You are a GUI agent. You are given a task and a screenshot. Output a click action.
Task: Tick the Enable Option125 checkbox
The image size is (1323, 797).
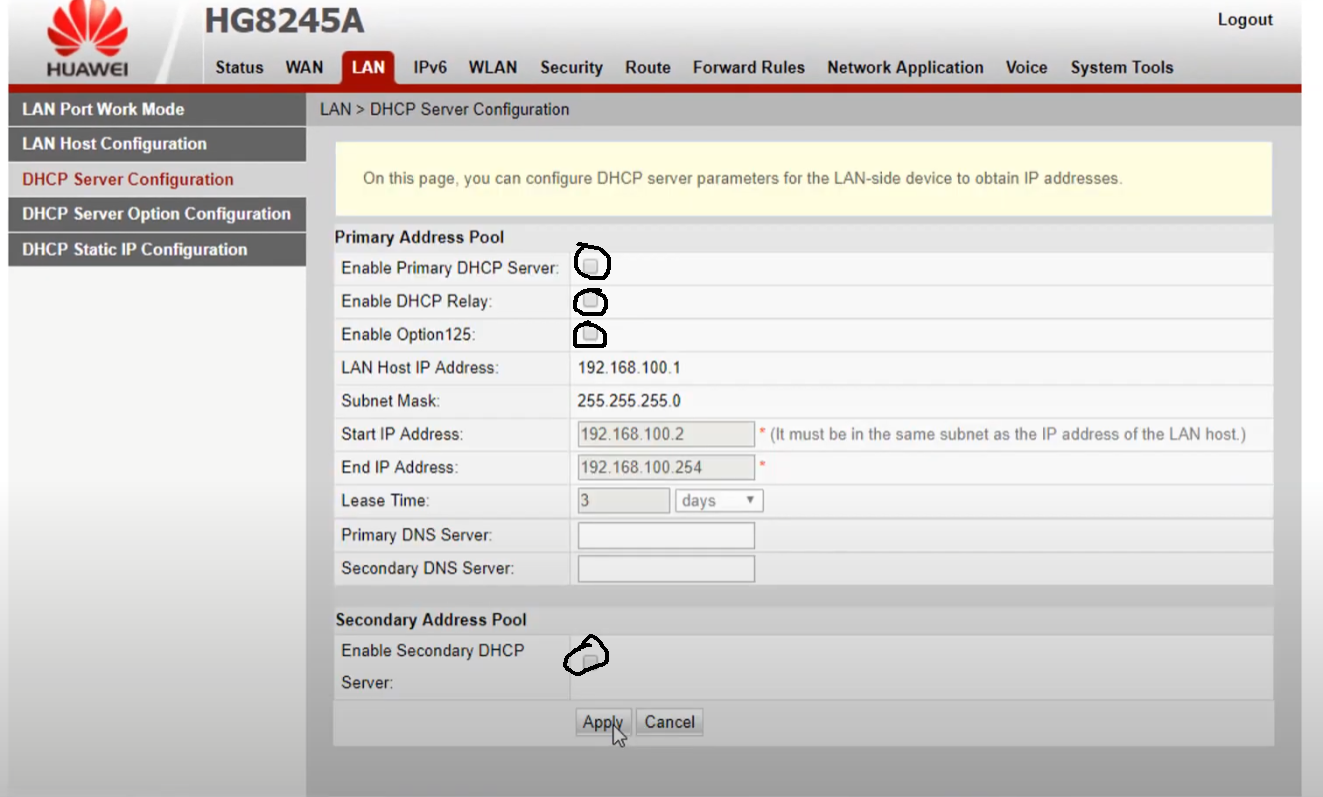(x=592, y=335)
